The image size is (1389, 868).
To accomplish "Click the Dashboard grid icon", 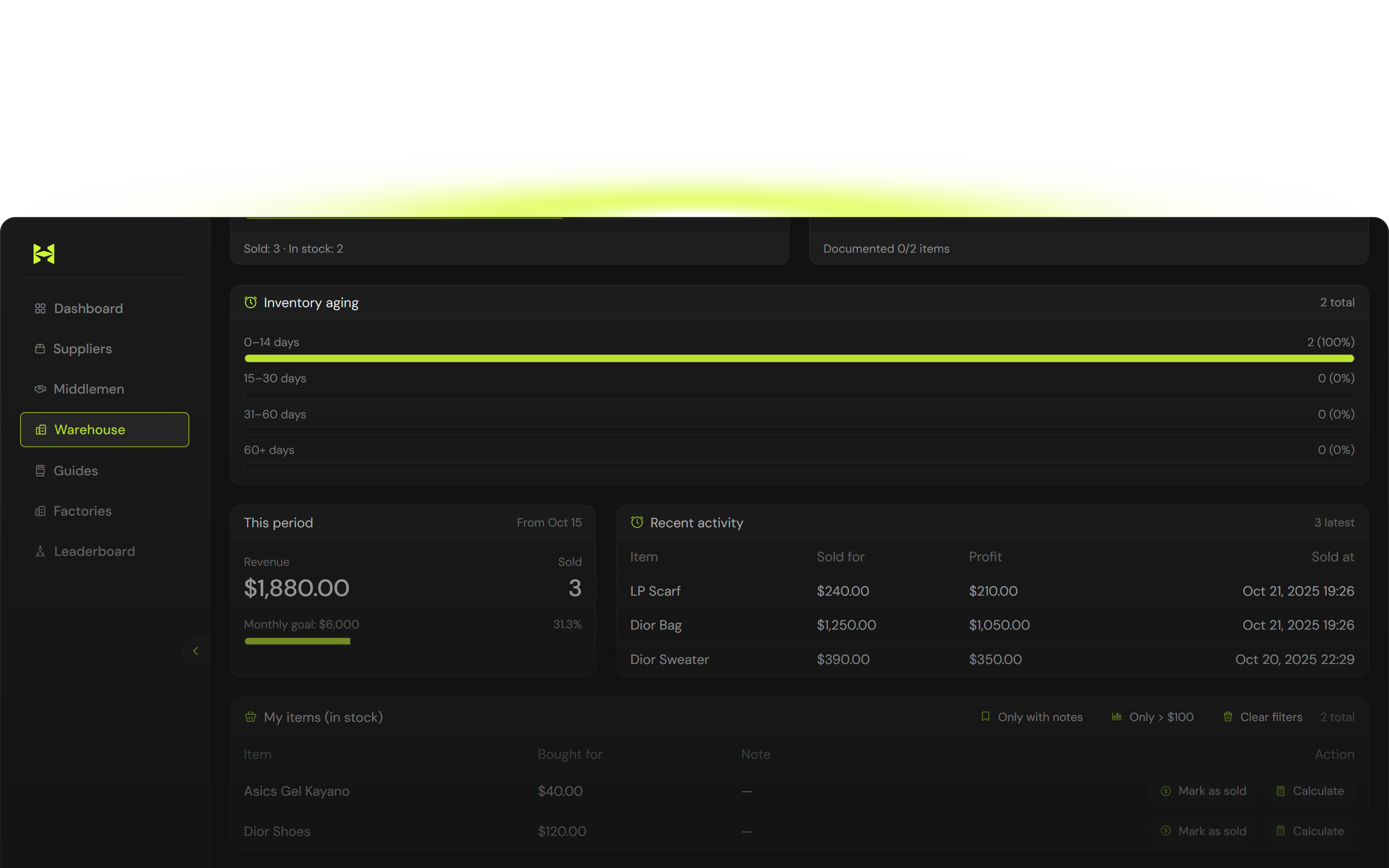I will coord(40,309).
